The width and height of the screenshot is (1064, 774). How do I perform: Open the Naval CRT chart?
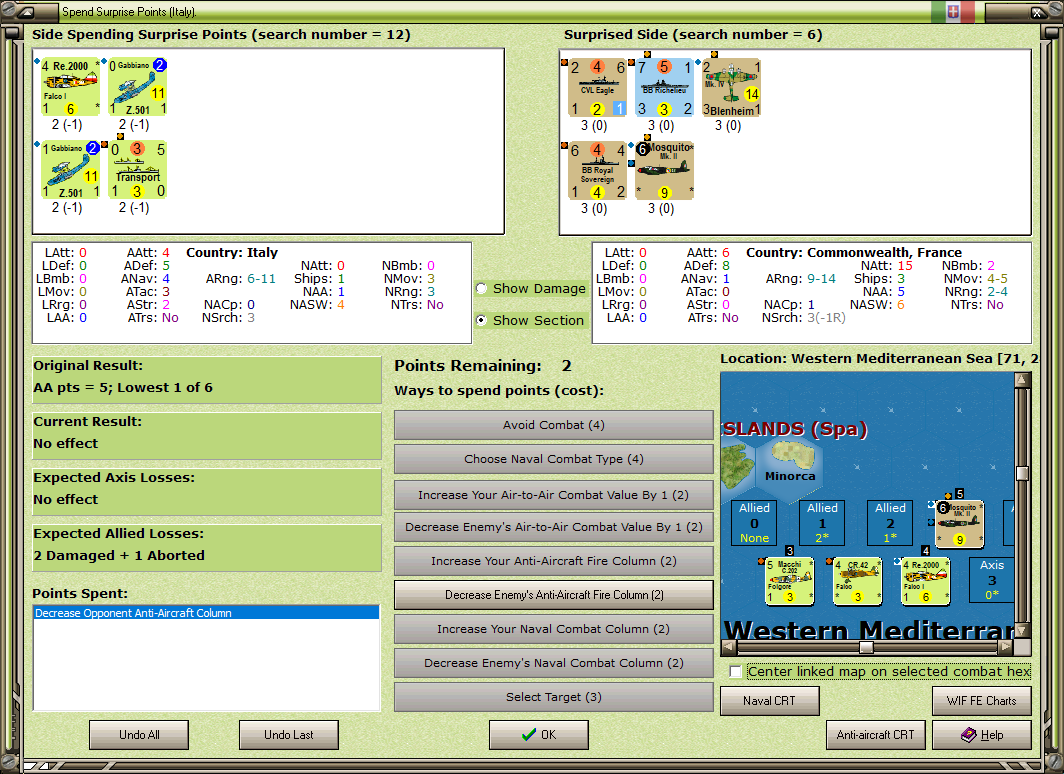pyautogui.click(x=770, y=701)
